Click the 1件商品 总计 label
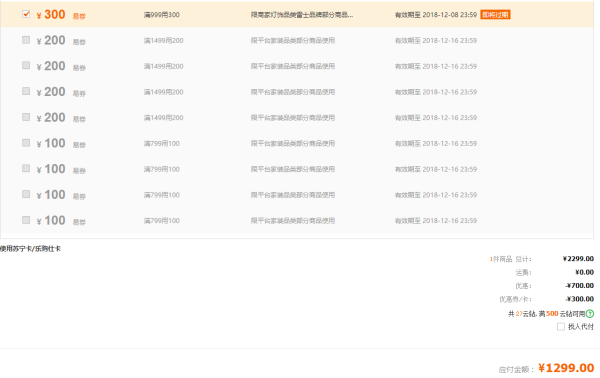The image size is (600, 378). [x=510, y=259]
